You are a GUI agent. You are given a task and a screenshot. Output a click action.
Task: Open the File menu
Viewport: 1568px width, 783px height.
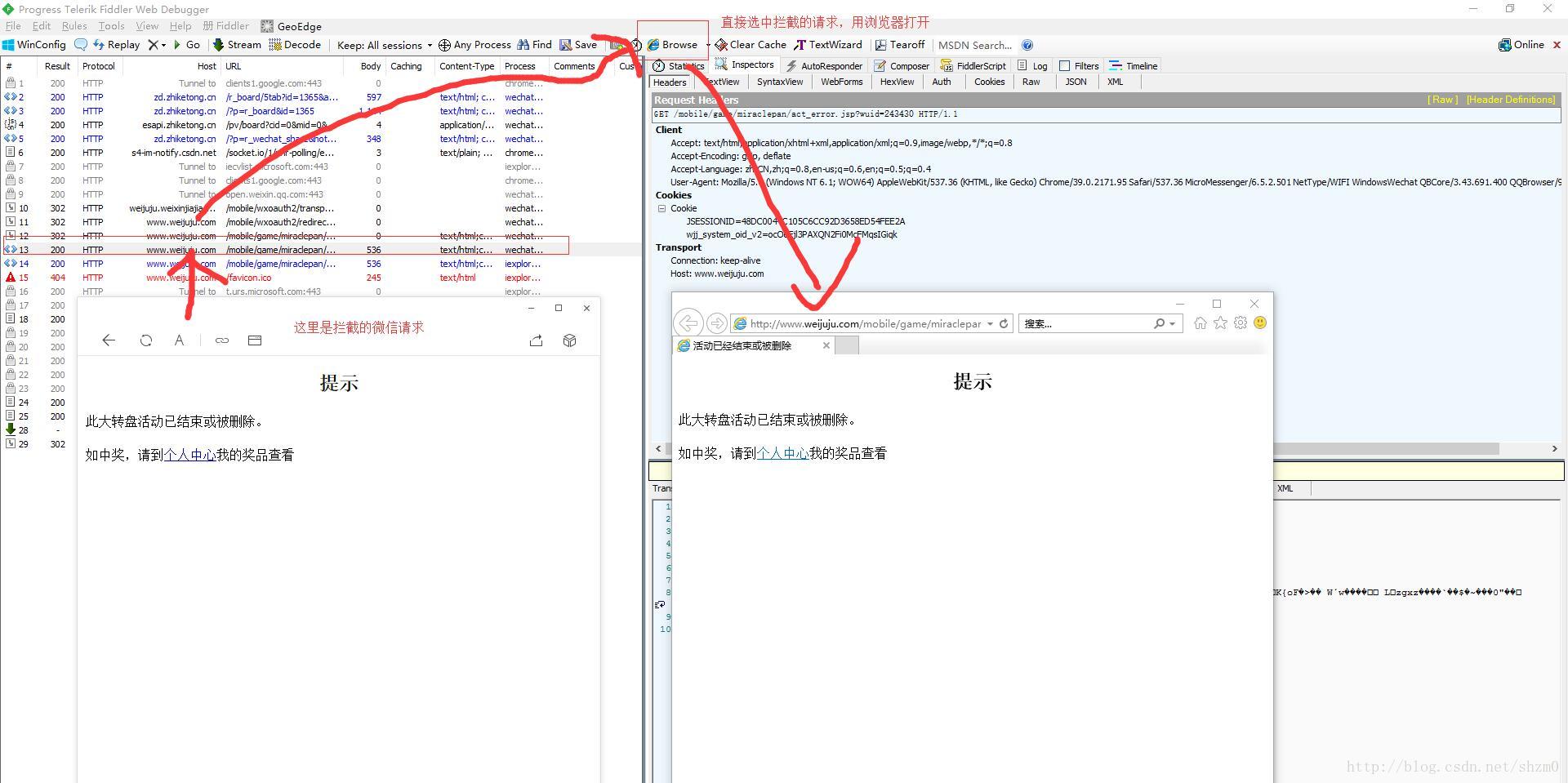(13, 26)
